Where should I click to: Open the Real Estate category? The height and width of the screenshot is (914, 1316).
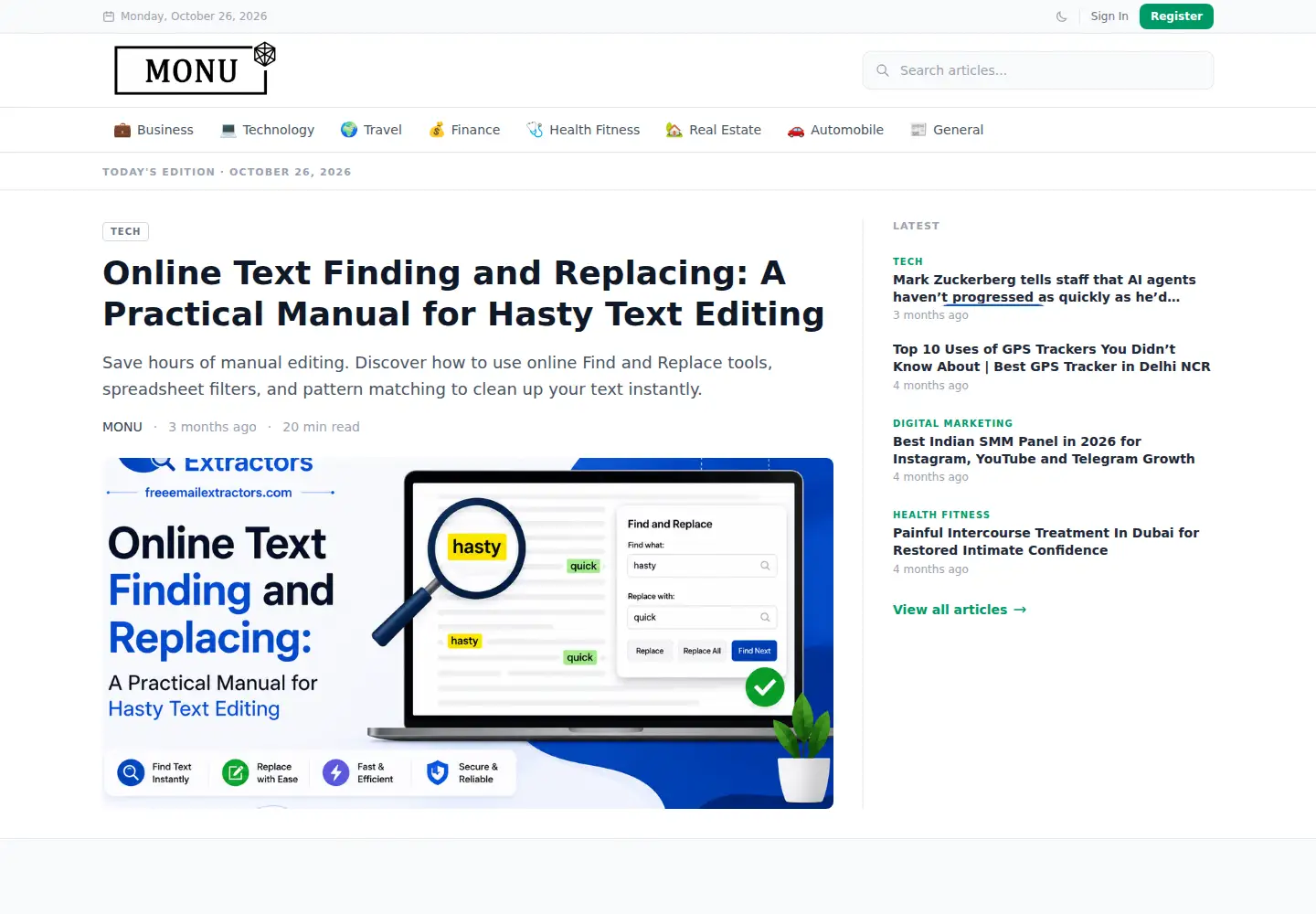tap(714, 130)
